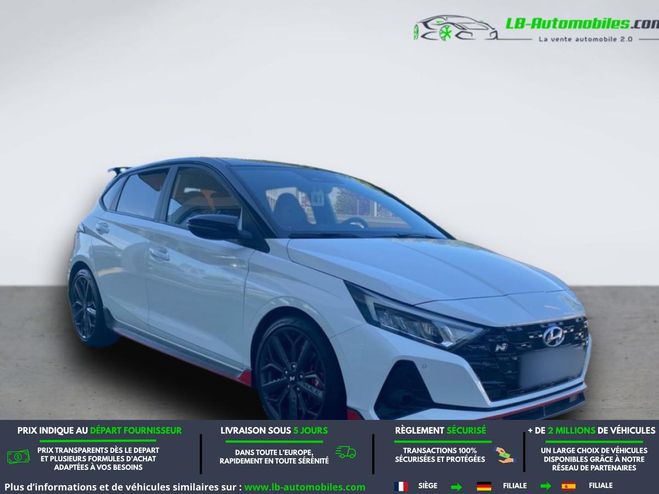Click the delivery truck icon
659x494 pixels.
pos(346,452)
